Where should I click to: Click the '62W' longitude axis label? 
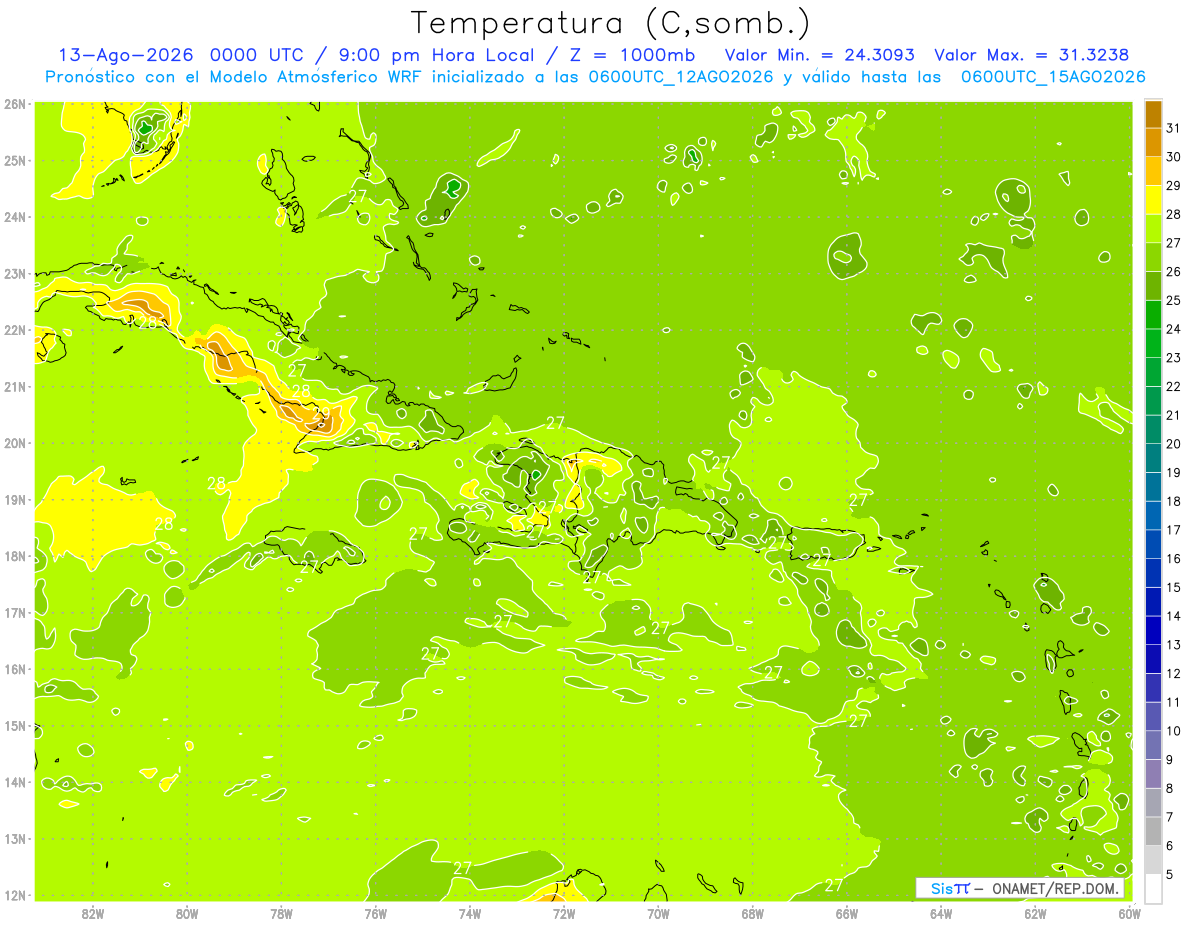click(x=1035, y=913)
